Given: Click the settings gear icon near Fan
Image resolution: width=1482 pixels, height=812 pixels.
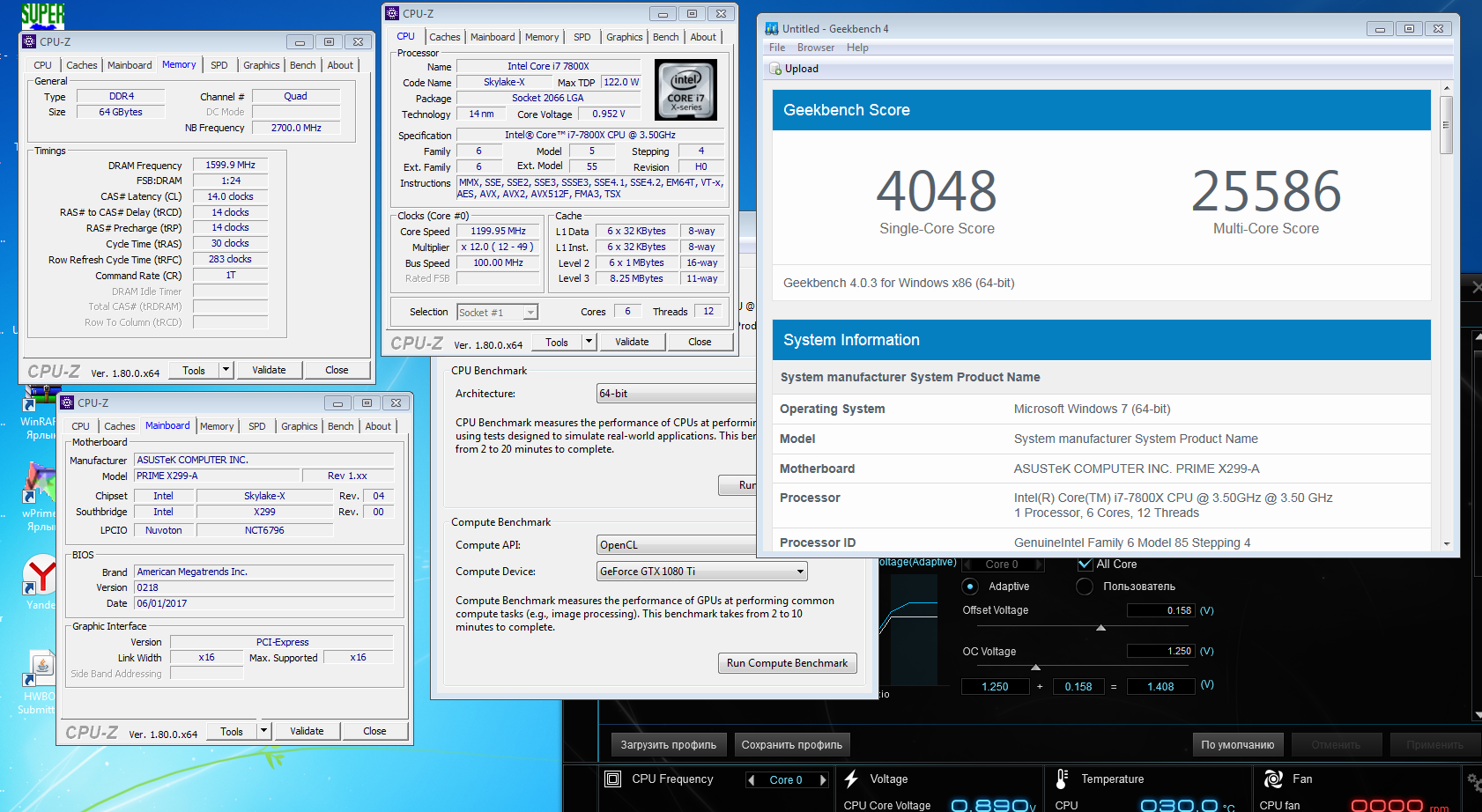Looking at the screenshot, I should (1473, 781).
